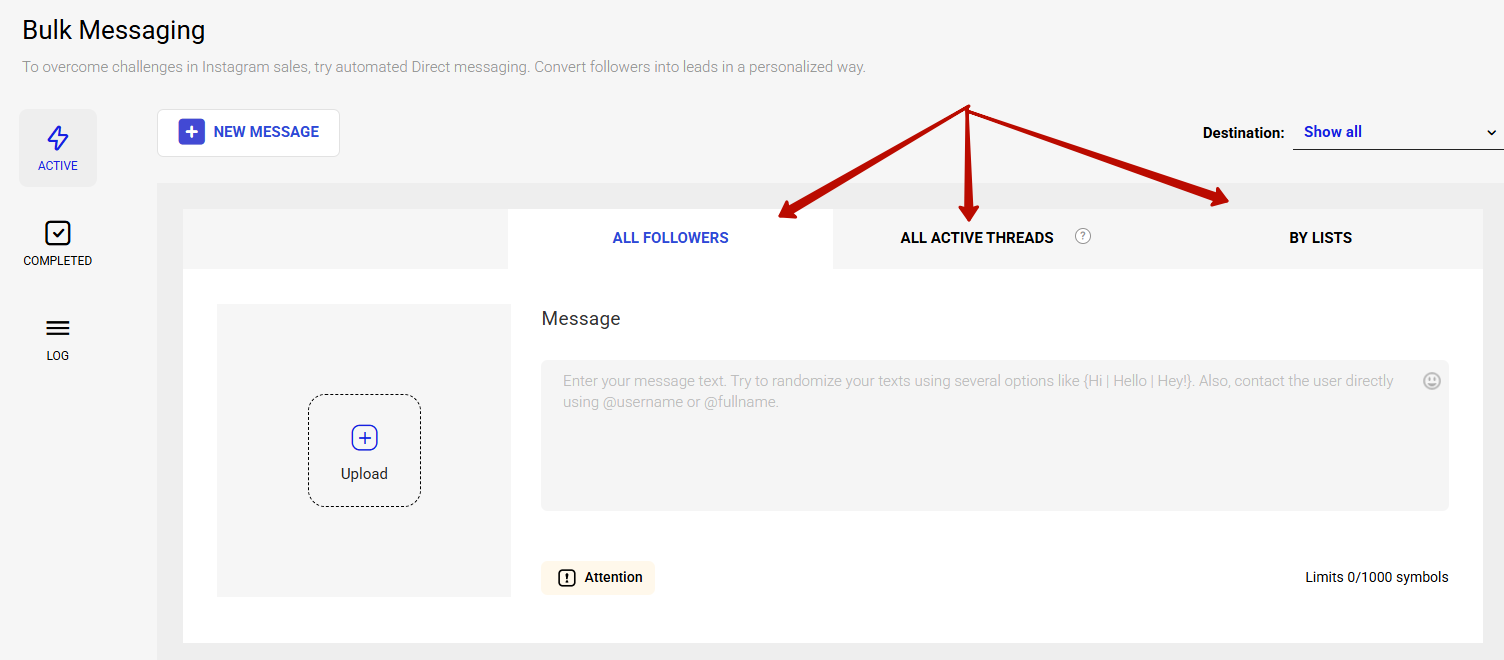Go to the COMPLETED sidebar label

coord(58,261)
